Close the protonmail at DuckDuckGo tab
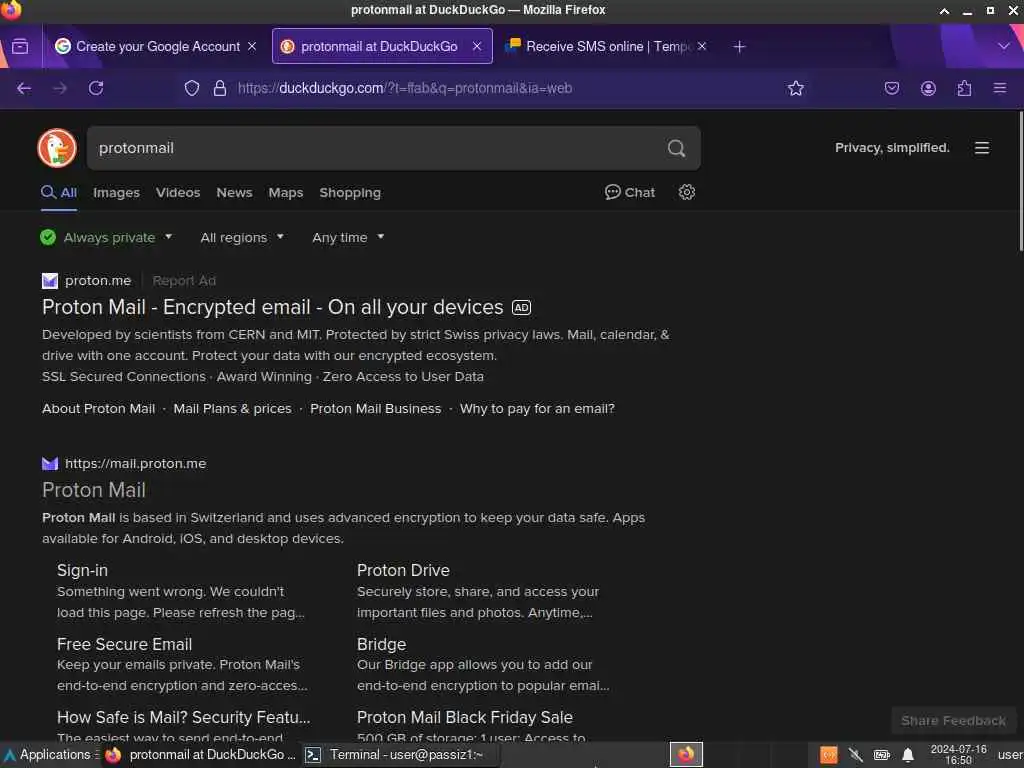This screenshot has height=768, width=1024. point(477,46)
